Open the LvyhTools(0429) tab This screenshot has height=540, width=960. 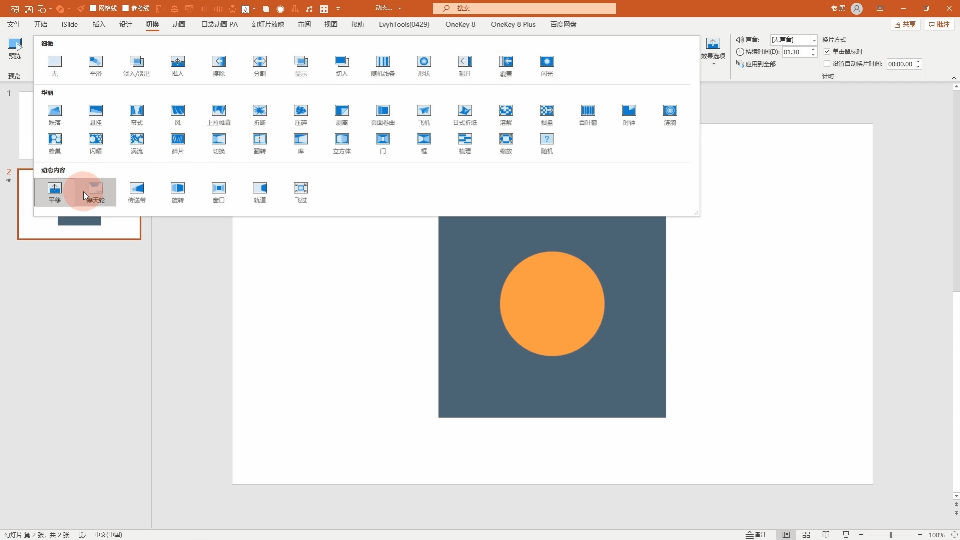click(x=404, y=24)
